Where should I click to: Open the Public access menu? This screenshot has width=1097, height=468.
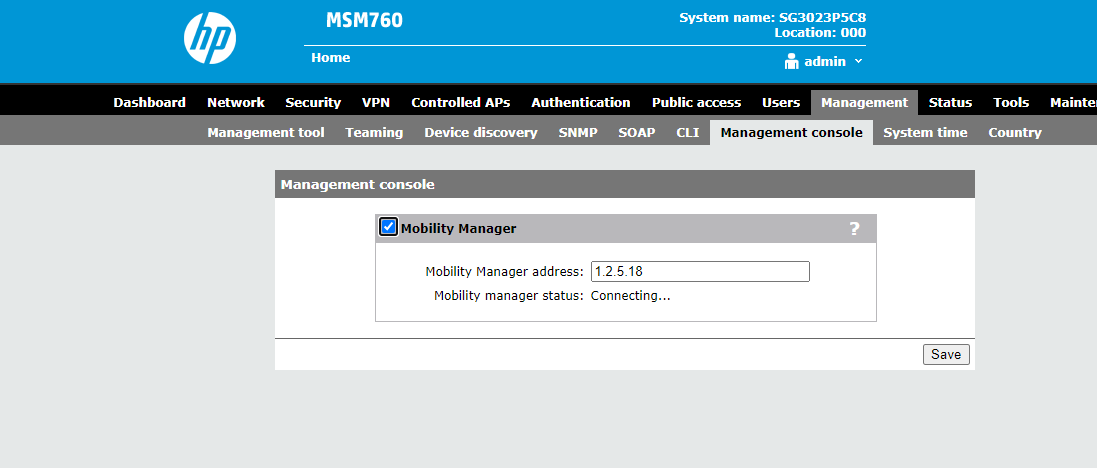tap(696, 102)
